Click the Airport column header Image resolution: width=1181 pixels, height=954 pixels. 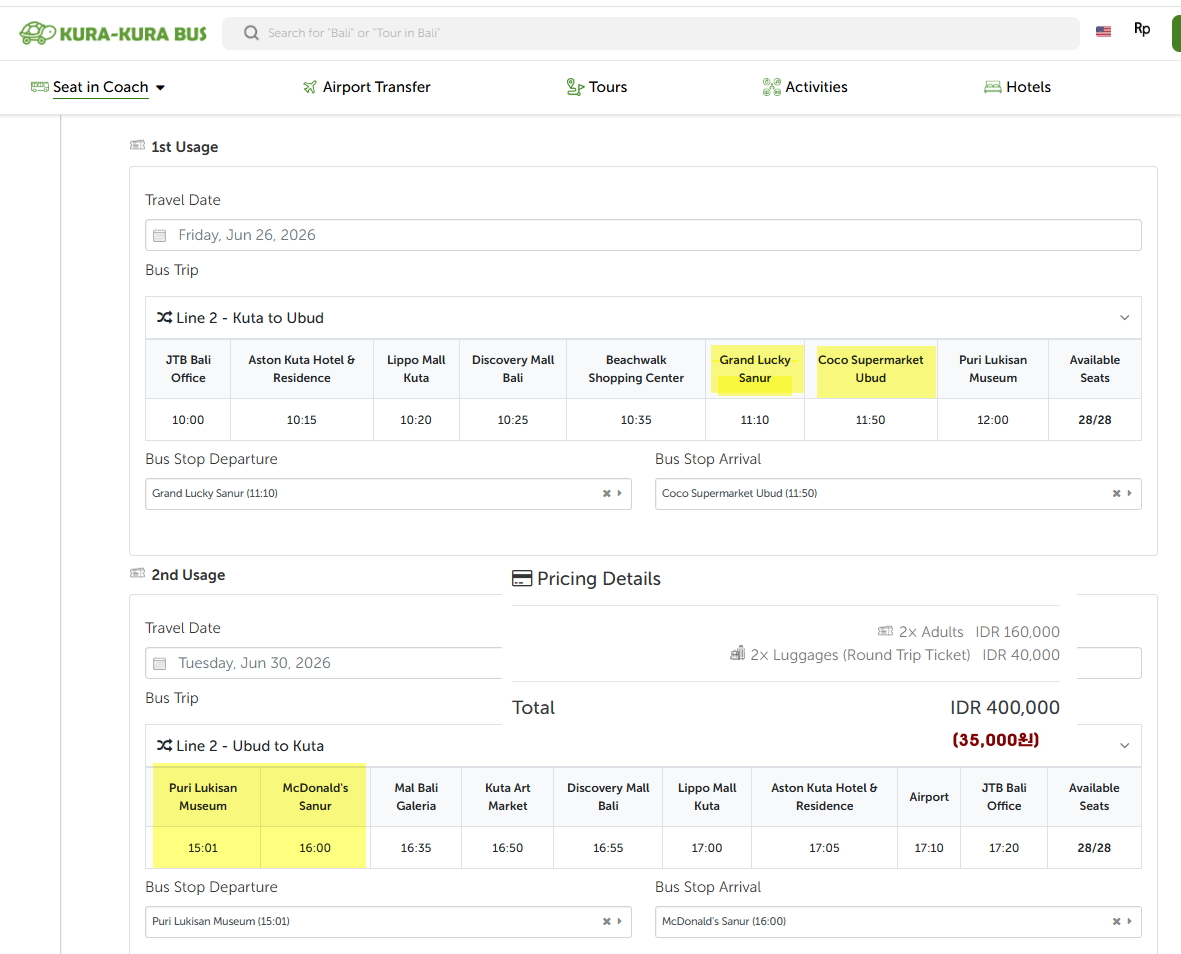(929, 797)
